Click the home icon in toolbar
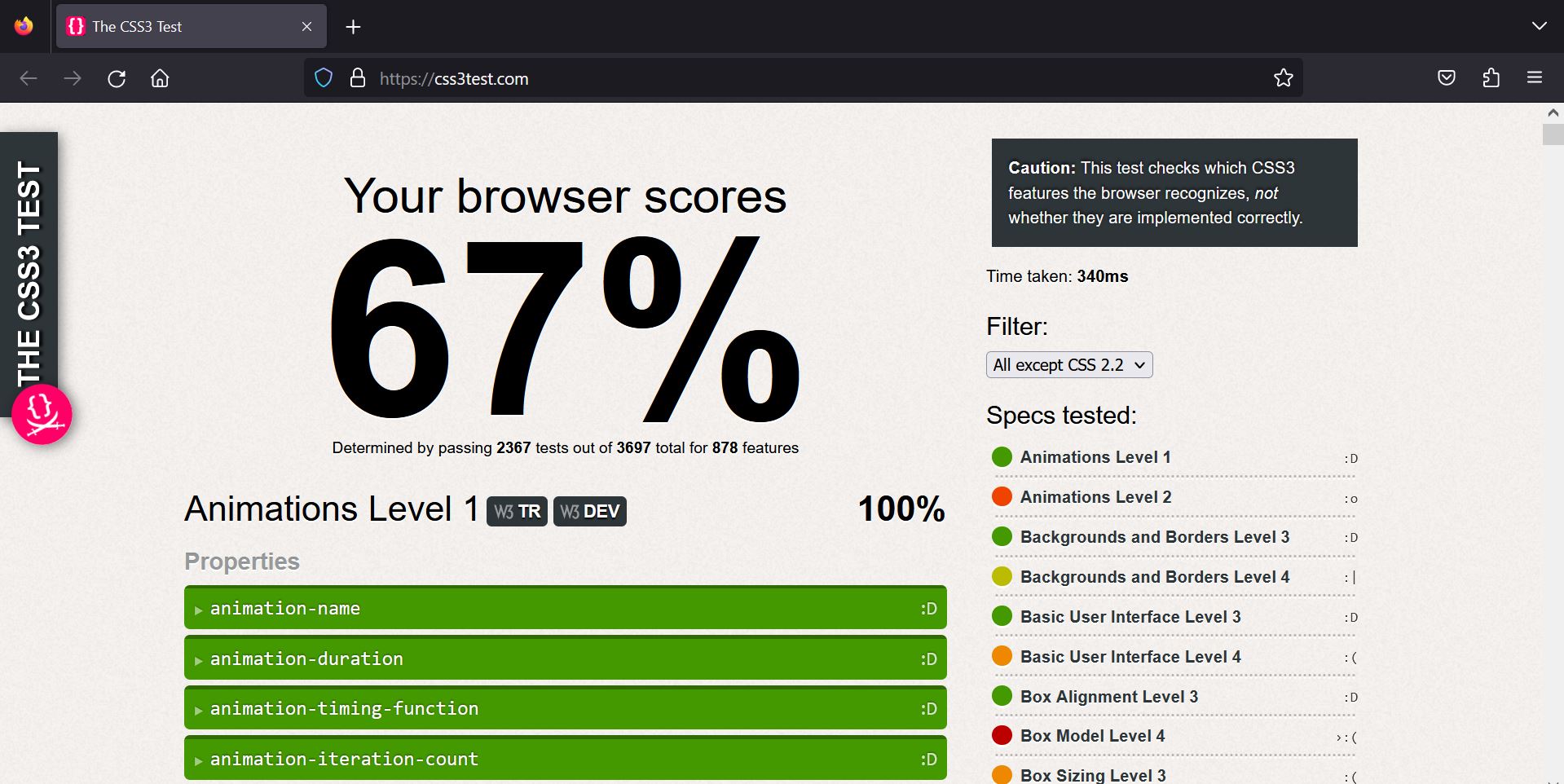Screen dimensions: 1564x784 (x=160, y=78)
